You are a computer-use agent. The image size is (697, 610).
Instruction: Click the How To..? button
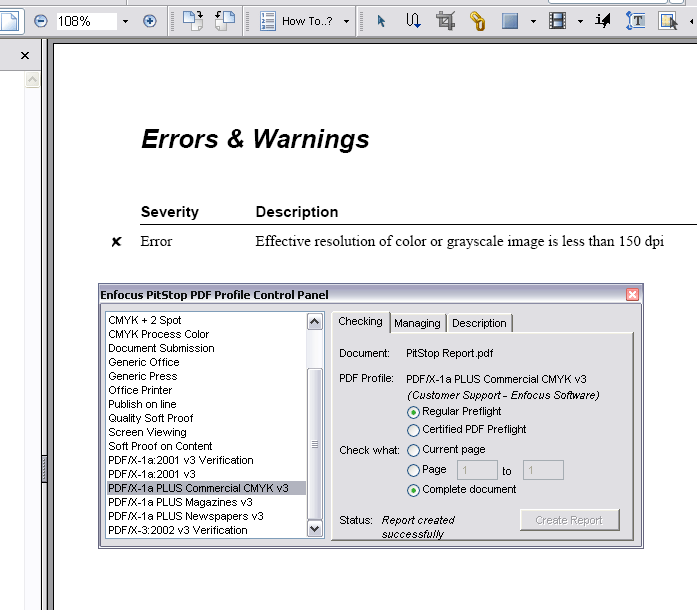pos(296,21)
